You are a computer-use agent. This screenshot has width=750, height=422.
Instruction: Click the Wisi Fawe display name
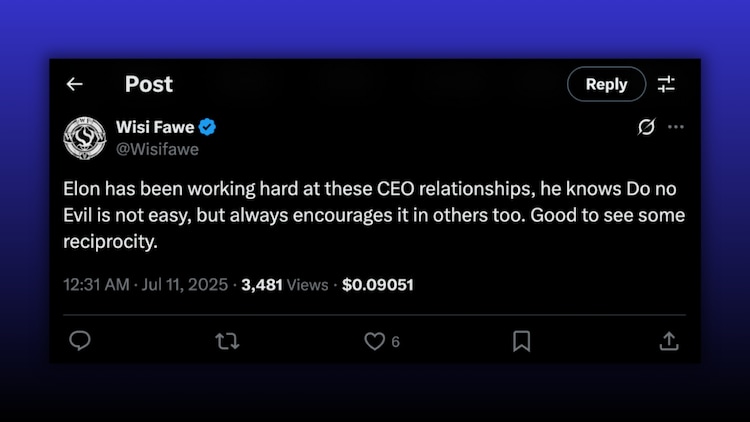pyautogui.click(x=152, y=127)
